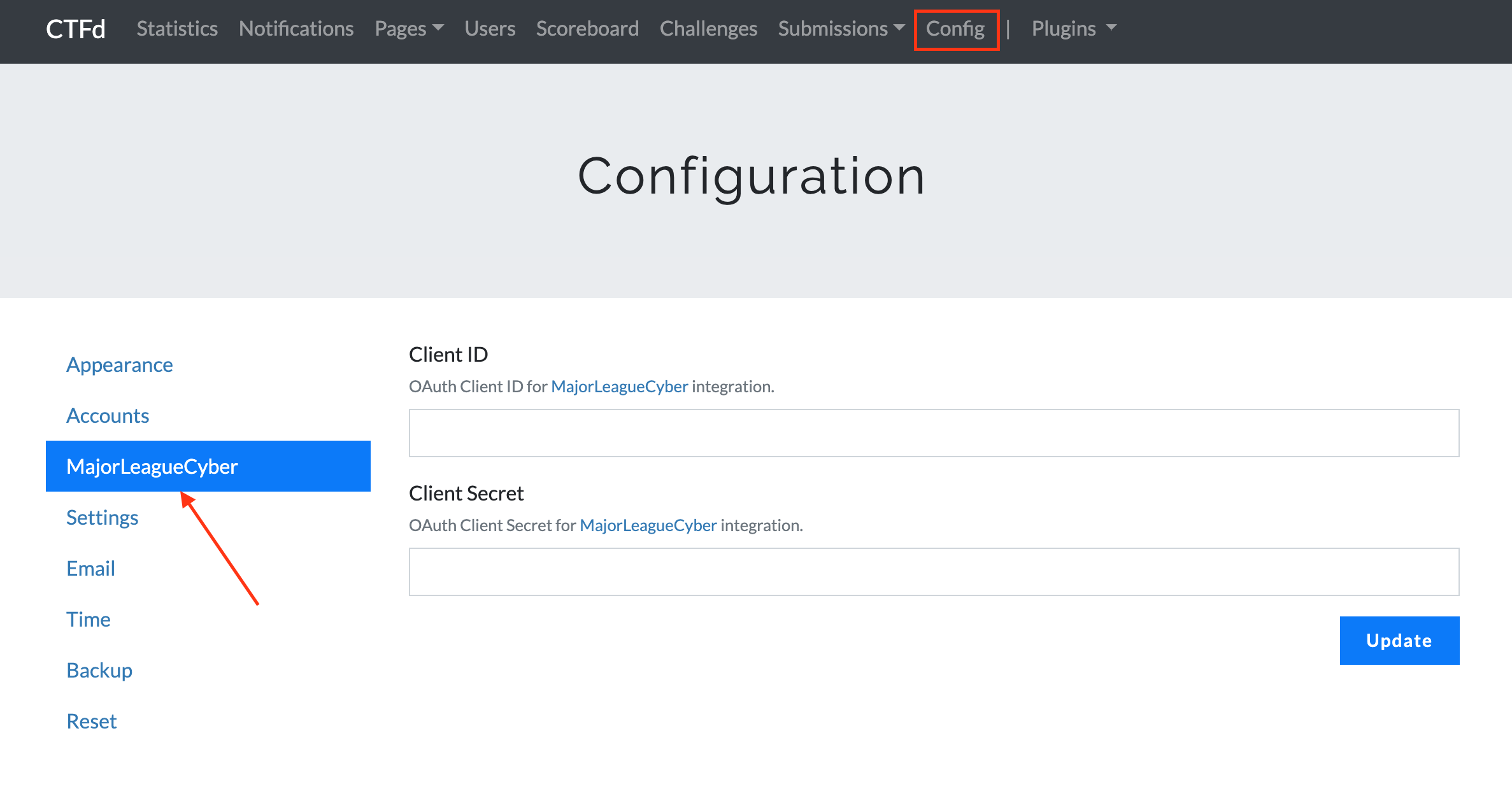Select the Accounts config tab
1512x796 pixels.
point(108,416)
